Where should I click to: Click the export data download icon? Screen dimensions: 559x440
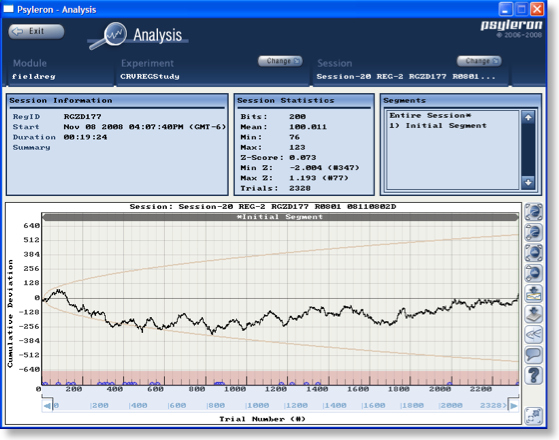coord(533,314)
